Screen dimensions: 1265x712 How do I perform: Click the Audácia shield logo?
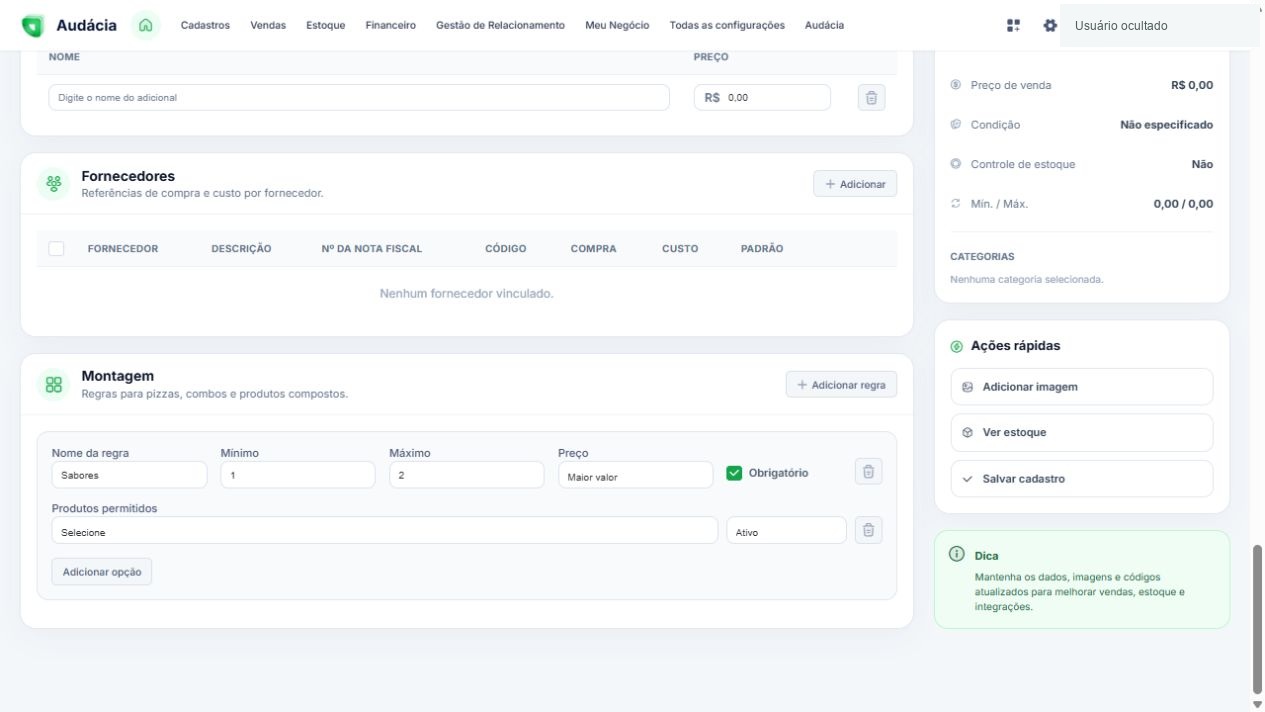(33, 25)
